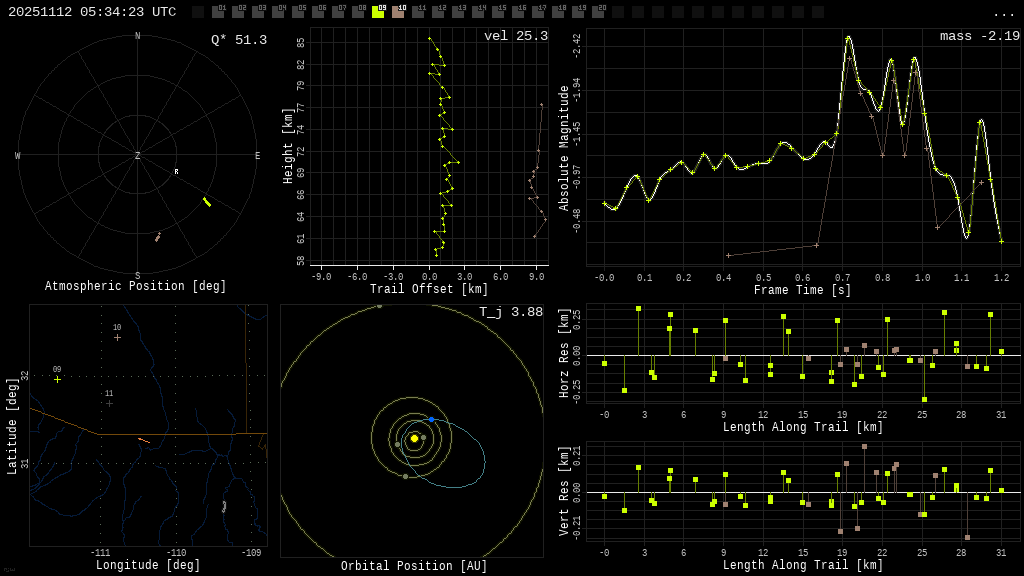
Task: Click station 10 cross marker on map
Action: (x=117, y=337)
